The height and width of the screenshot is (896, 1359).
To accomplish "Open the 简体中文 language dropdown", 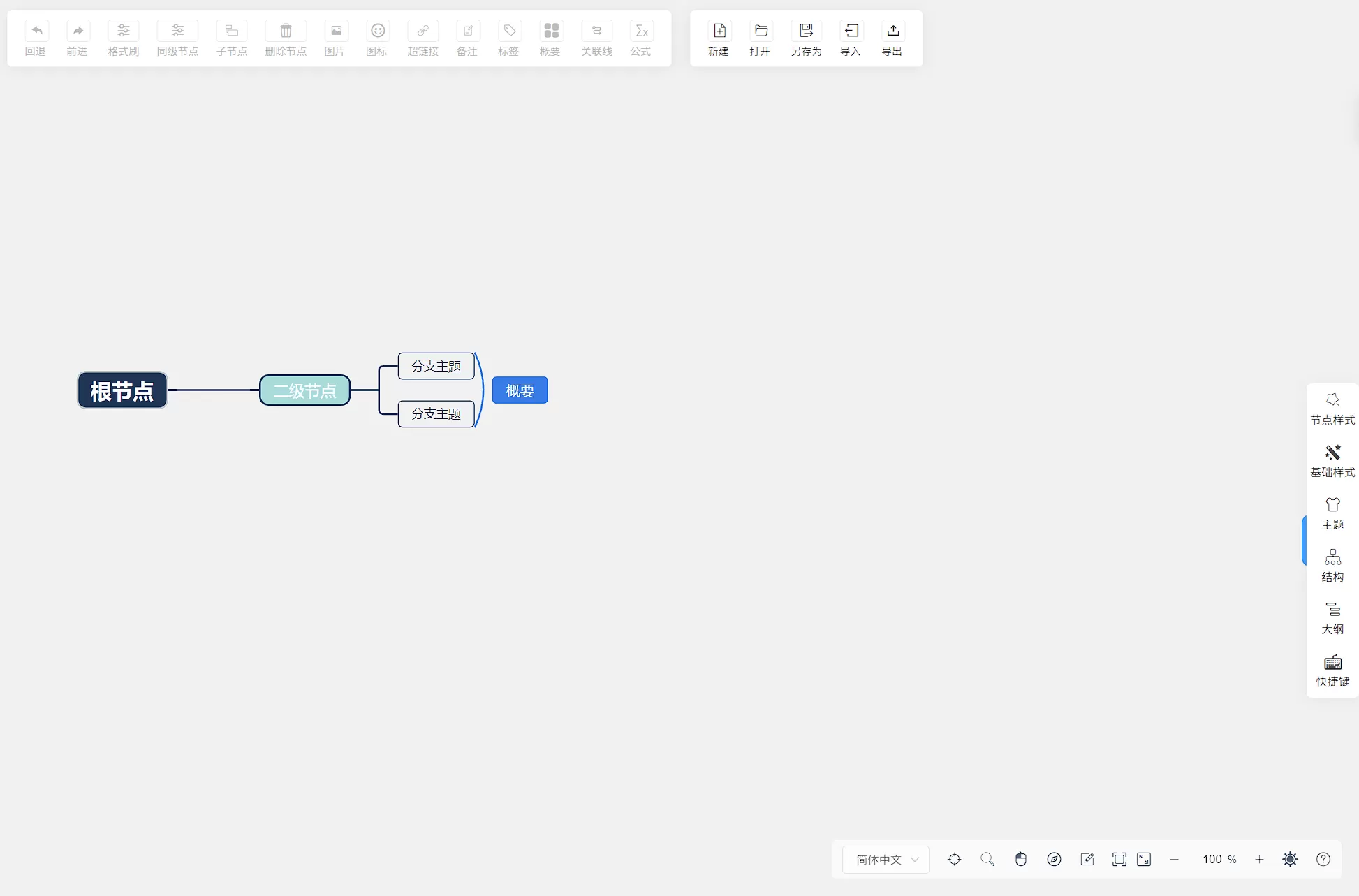I will 886,860.
